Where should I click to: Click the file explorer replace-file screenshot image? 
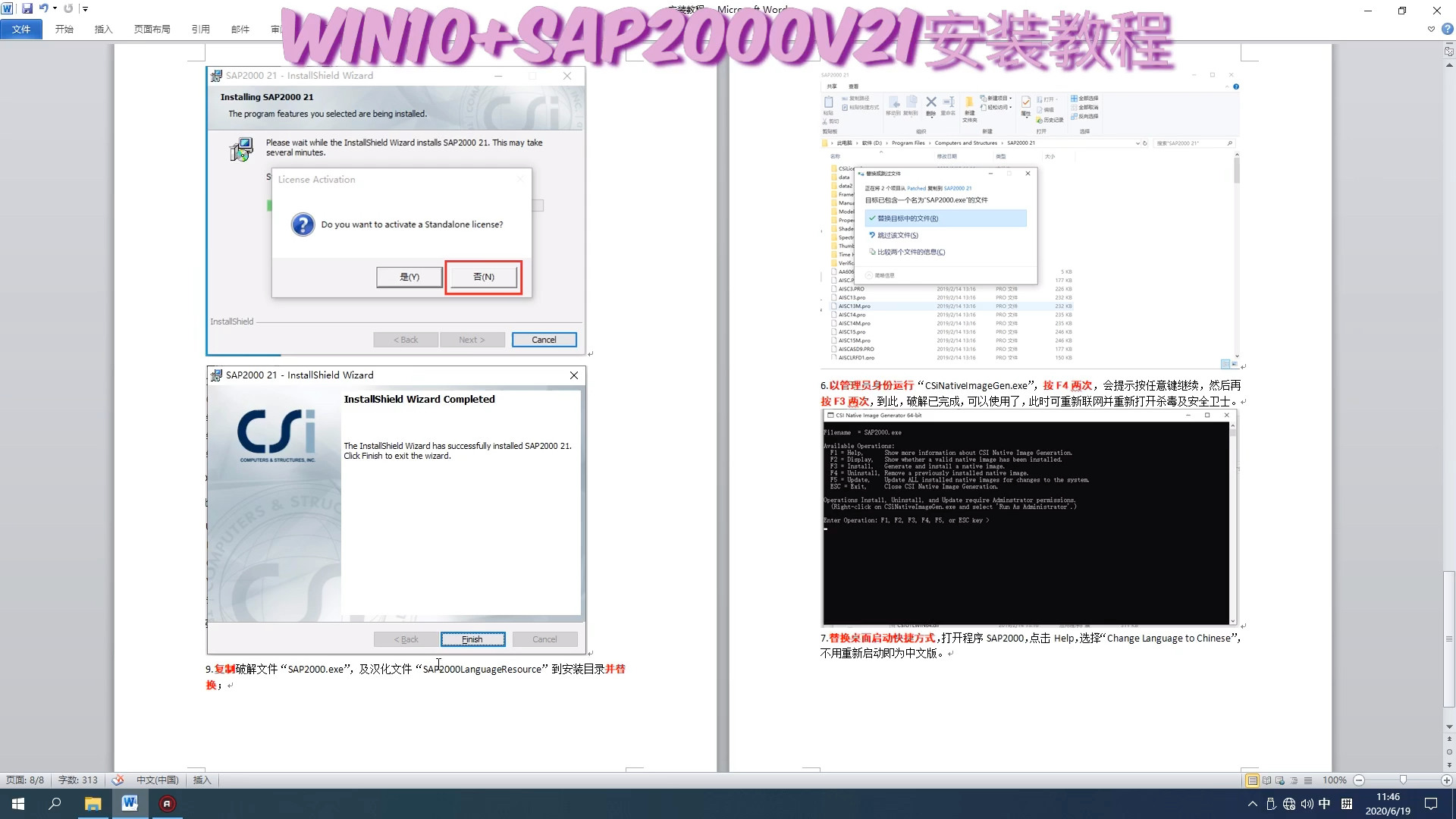1030,218
